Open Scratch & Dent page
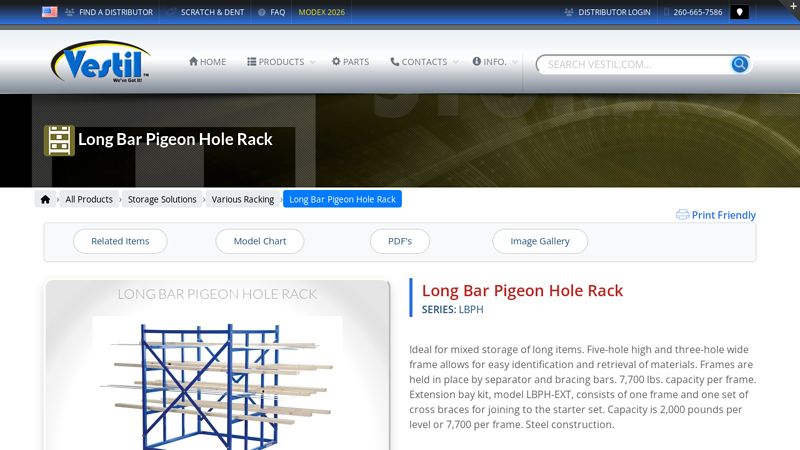 (212, 12)
